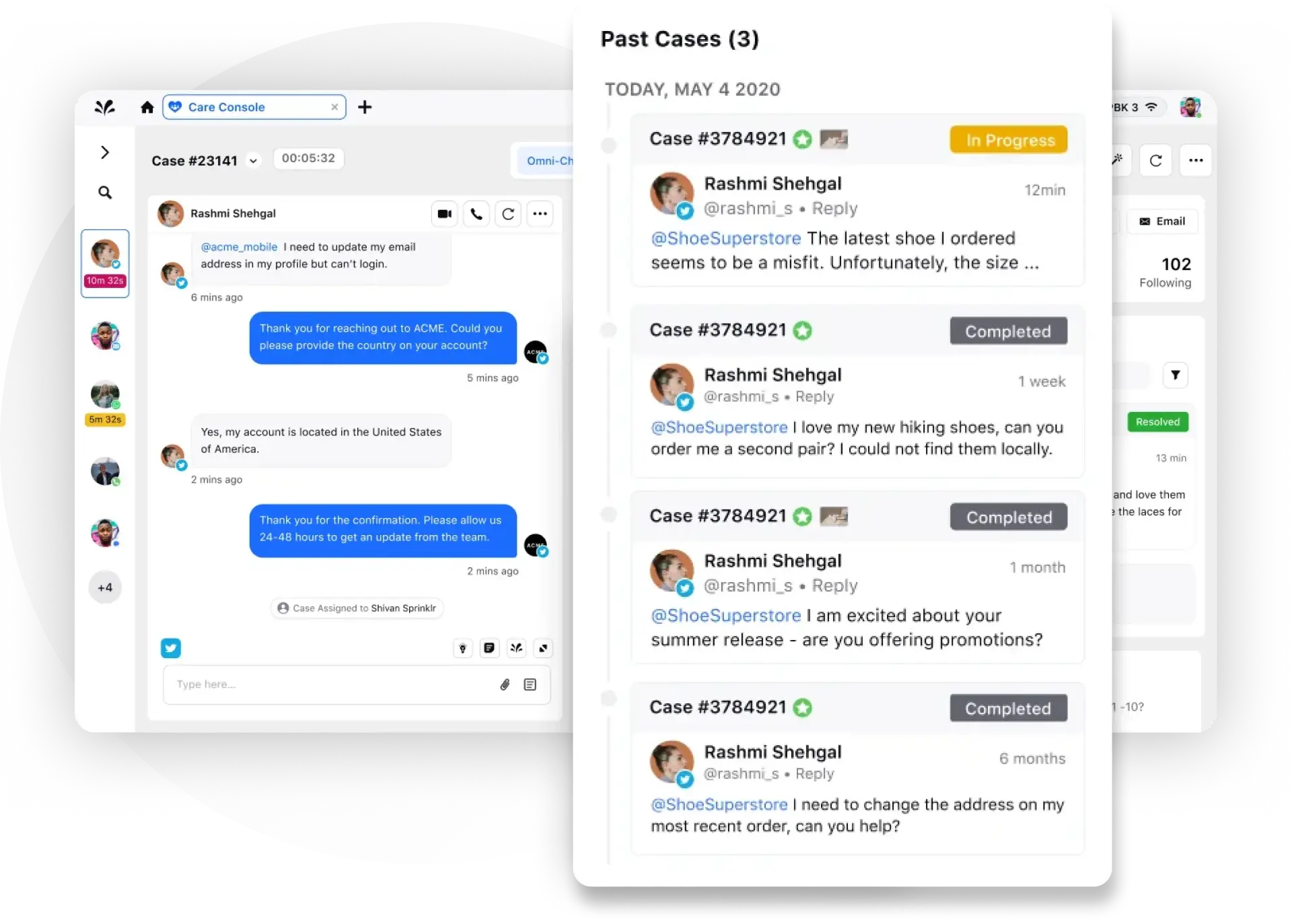Click the home icon in top navigation bar
Viewport: 1292px width, 924px height.
(148, 107)
